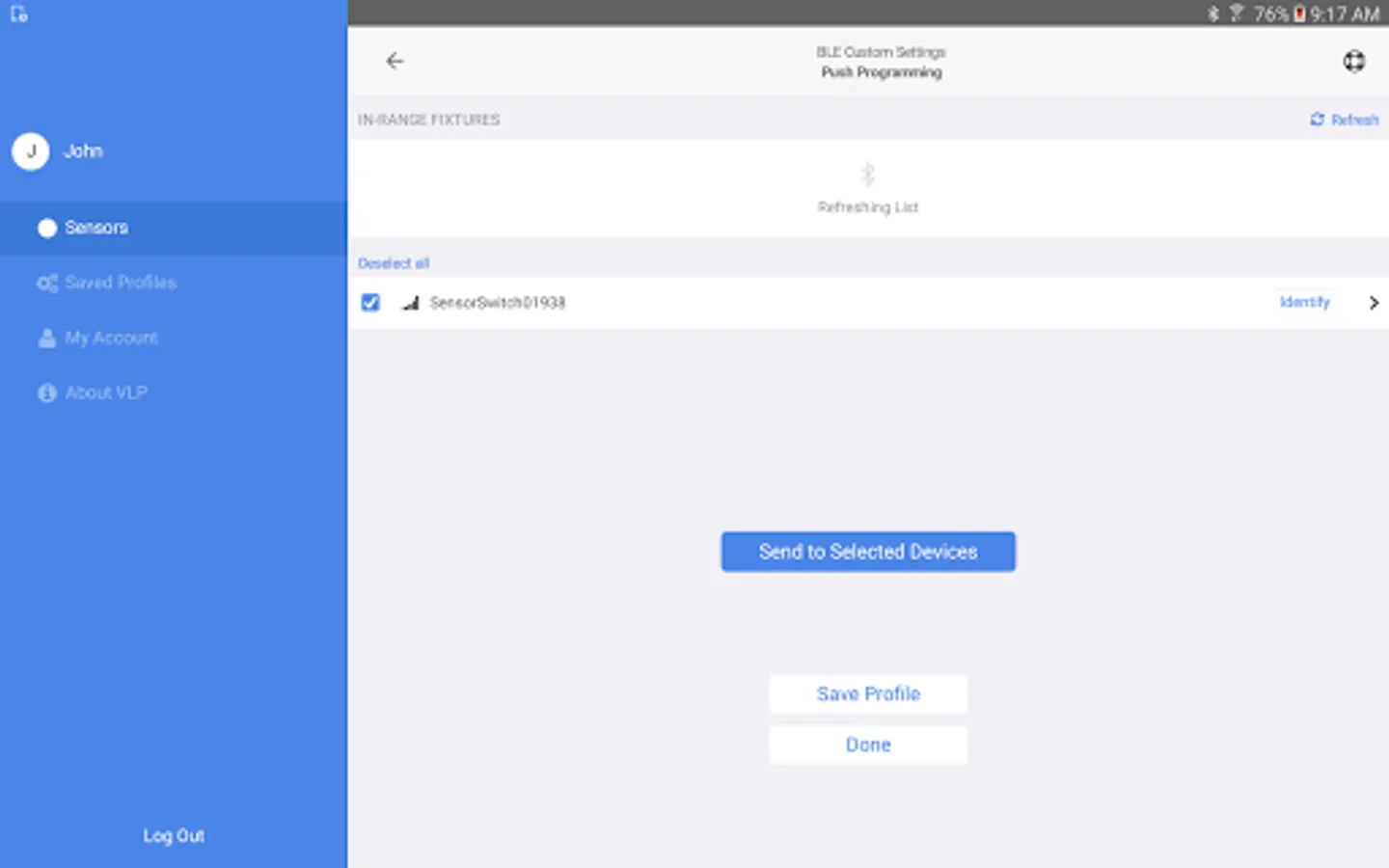Viewport: 1389px width, 868px height.
Task: Click the Done button
Action: (x=868, y=746)
